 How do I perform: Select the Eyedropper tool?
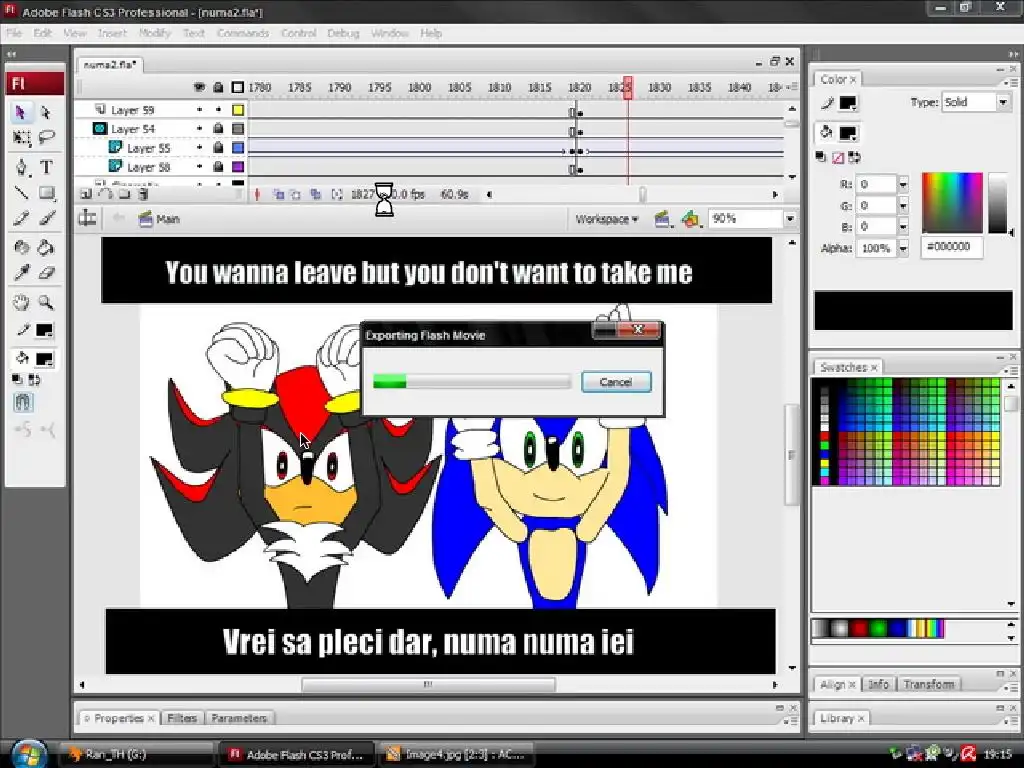(21, 272)
